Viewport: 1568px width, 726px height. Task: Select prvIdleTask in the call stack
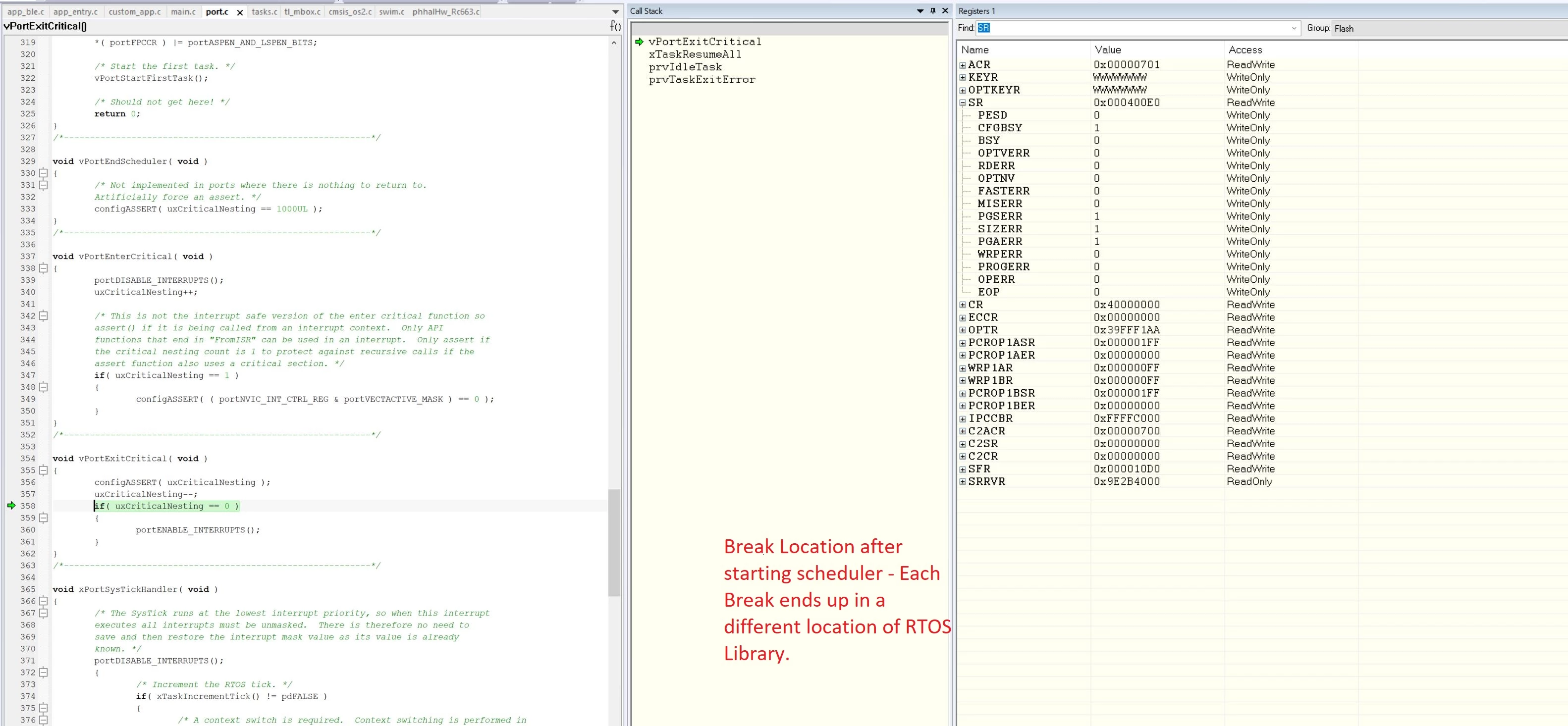pyautogui.click(x=685, y=67)
